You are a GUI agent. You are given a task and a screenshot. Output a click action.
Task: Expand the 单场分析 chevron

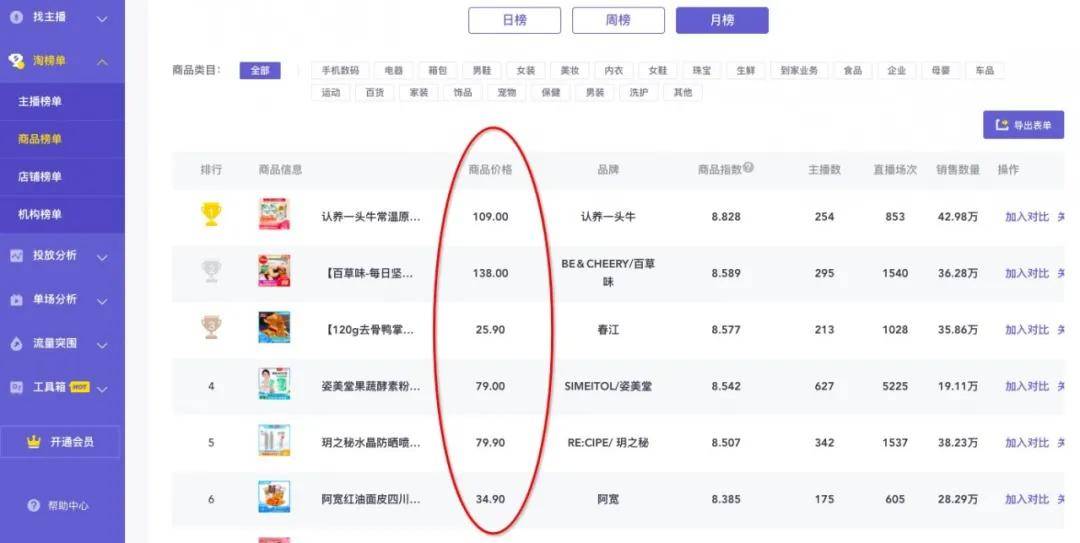(102, 301)
